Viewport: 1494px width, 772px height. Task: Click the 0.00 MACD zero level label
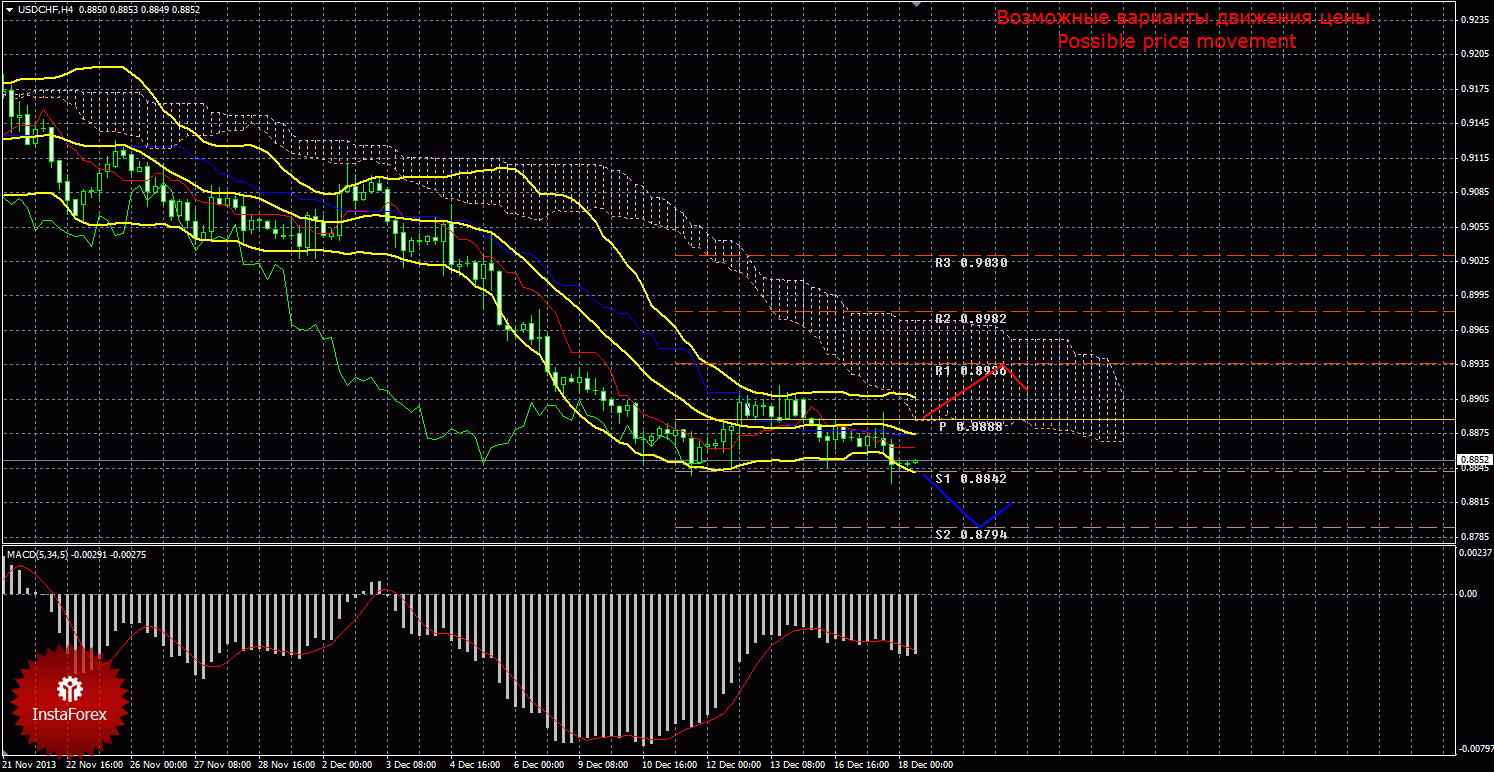(1468, 594)
